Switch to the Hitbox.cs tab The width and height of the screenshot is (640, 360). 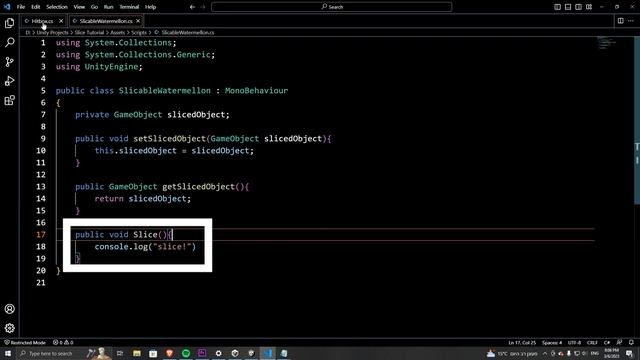pyautogui.click(x=42, y=21)
